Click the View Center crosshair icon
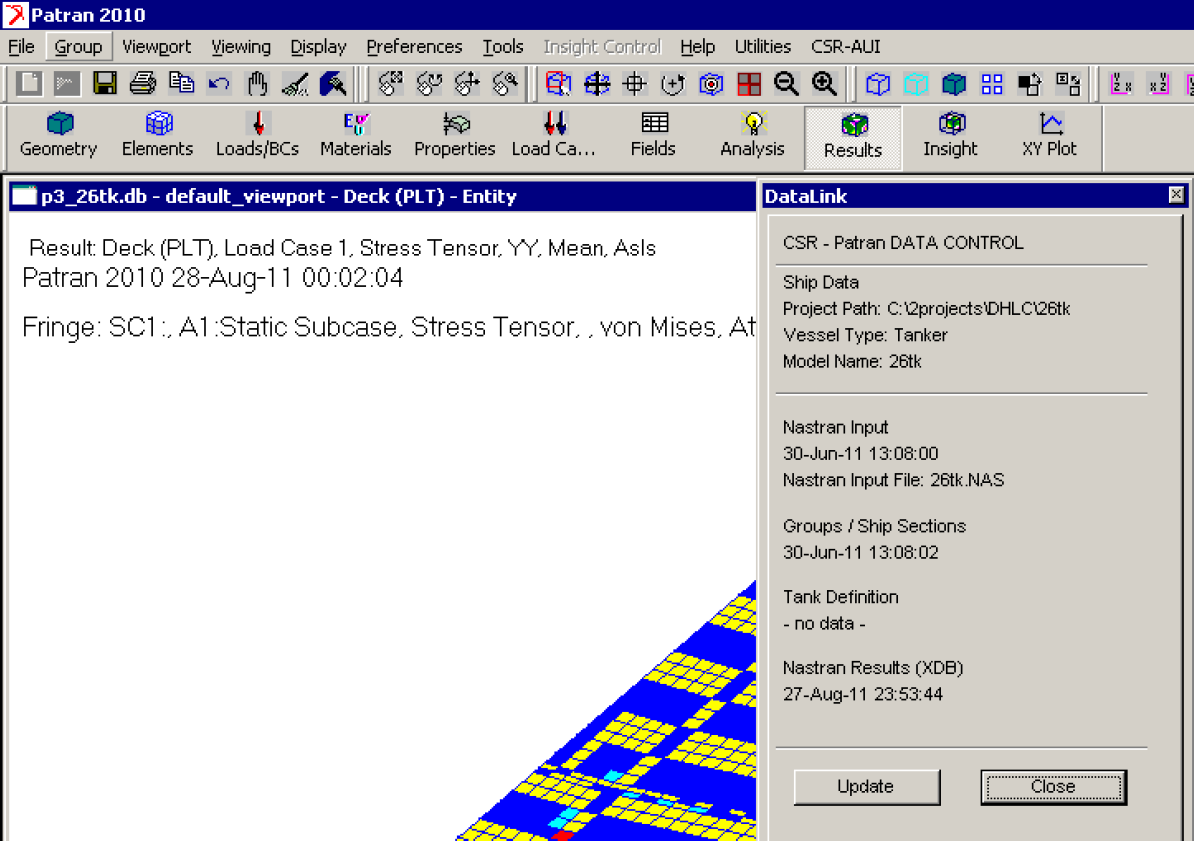 click(634, 83)
